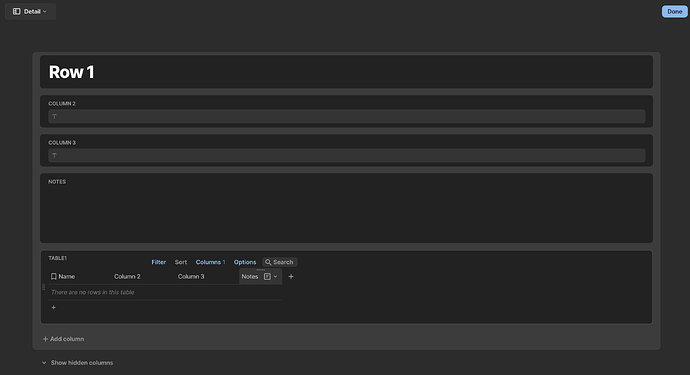The image size is (690, 375).
Task: Open the table Options menu
Action: (x=245, y=262)
